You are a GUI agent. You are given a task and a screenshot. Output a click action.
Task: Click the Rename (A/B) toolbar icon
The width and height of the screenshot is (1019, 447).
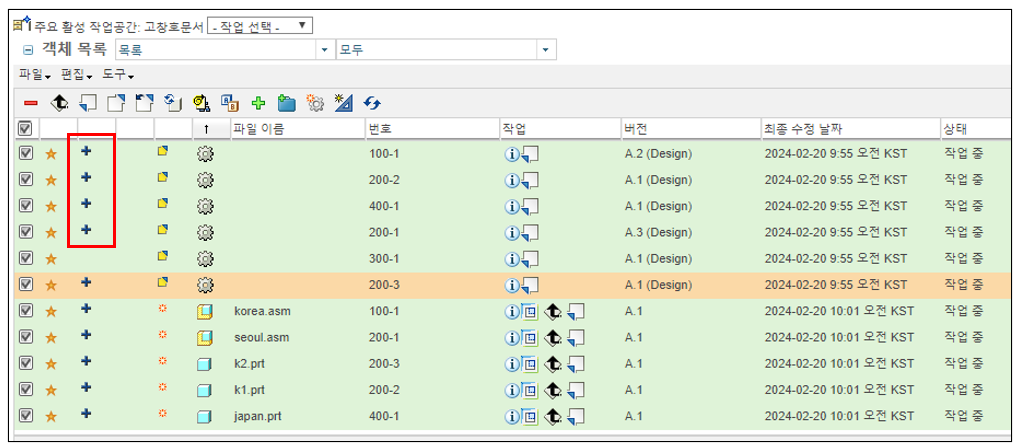click(x=229, y=103)
